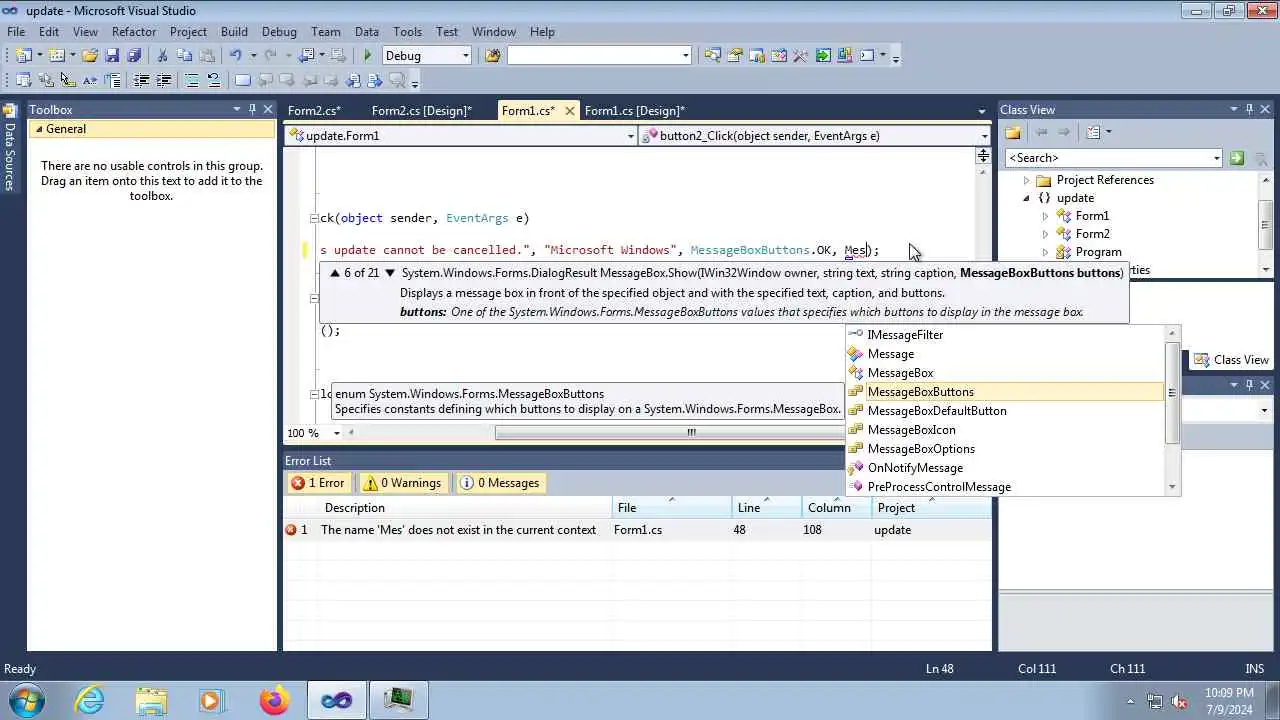
Task: Click the autocomplete list scrollbar thumb
Action: pyautogui.click(x=1172, y=393)
